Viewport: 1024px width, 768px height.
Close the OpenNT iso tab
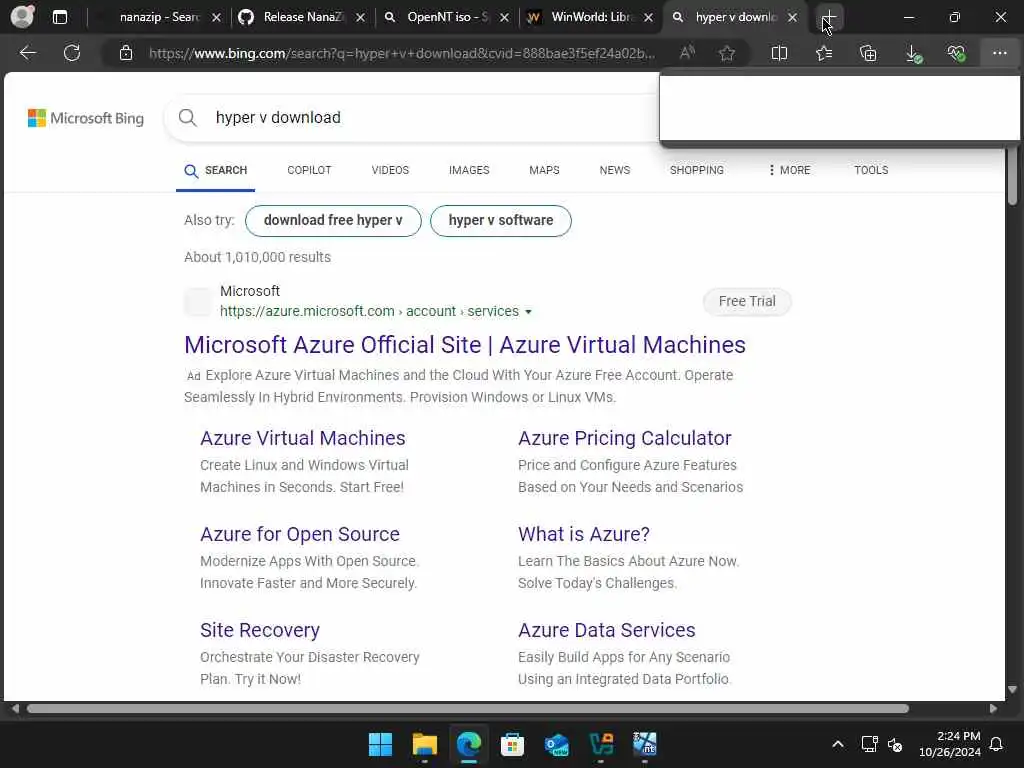tap(504, 18)
